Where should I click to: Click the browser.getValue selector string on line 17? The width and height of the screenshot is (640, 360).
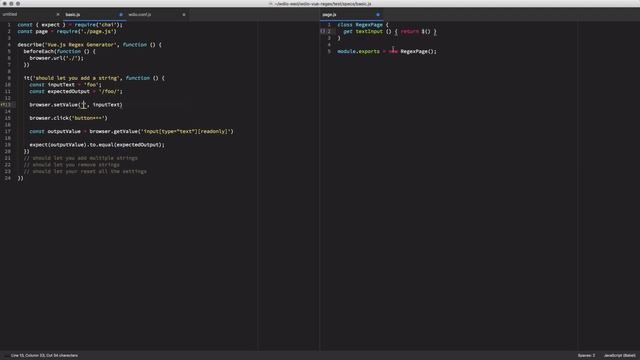186,131
